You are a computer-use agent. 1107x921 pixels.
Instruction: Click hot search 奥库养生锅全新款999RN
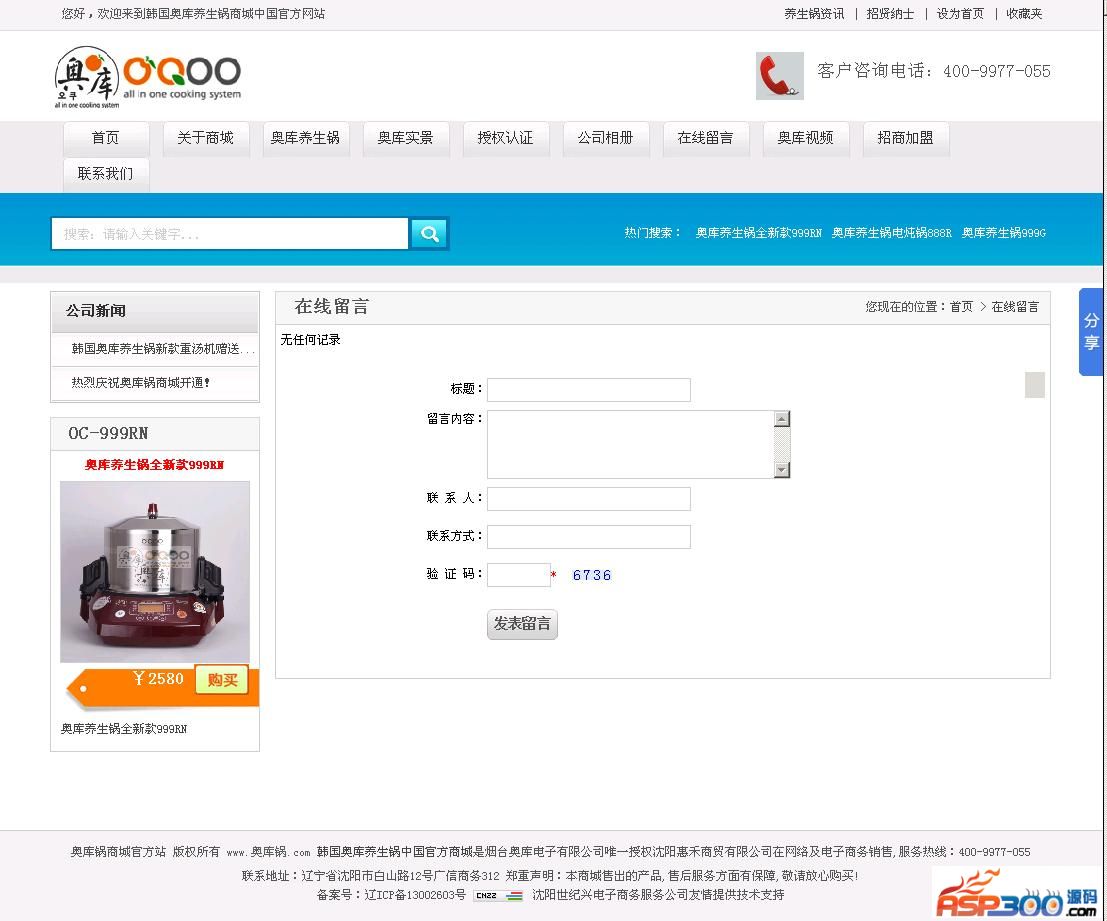click(x=759, y=233)
